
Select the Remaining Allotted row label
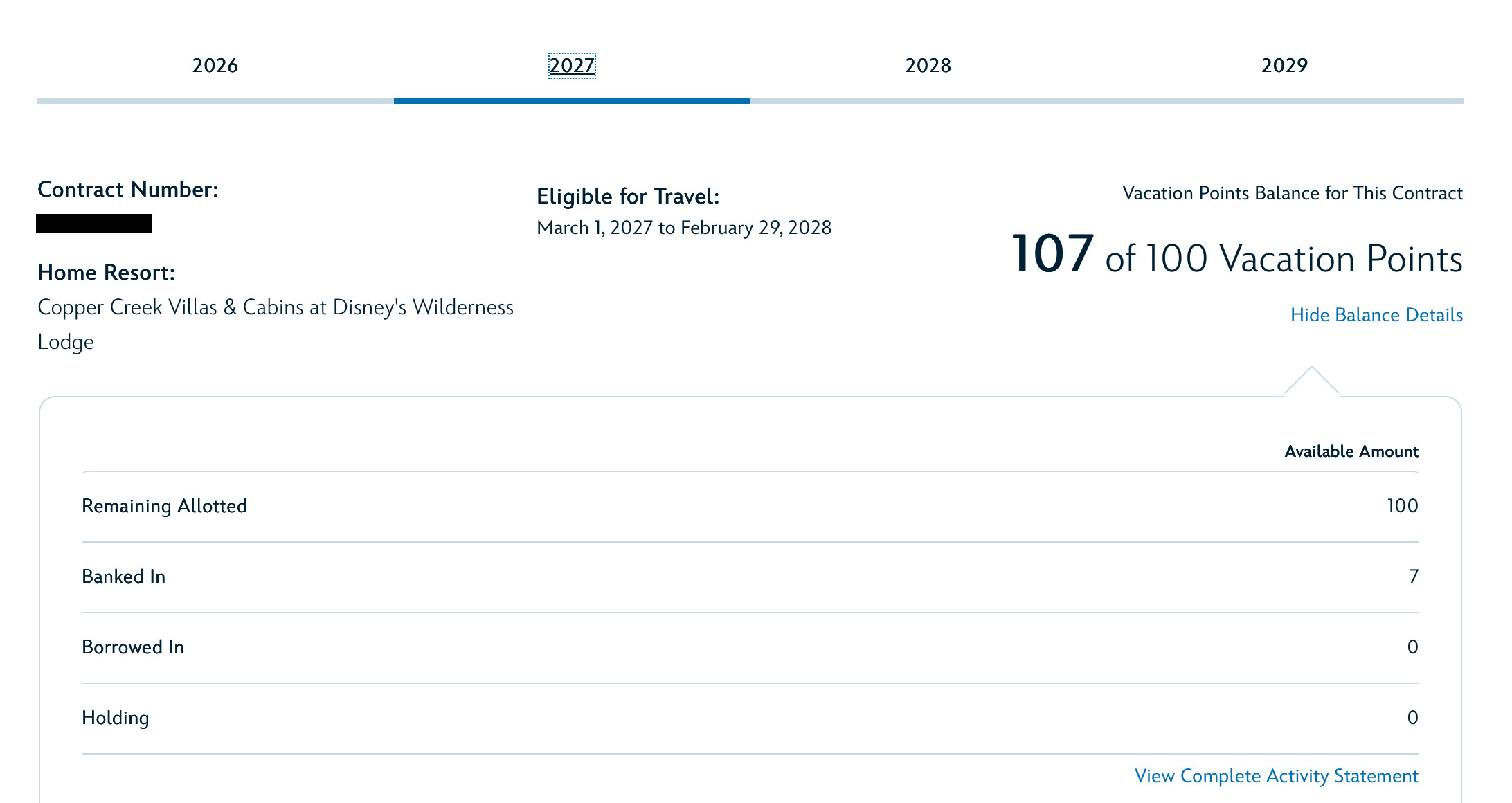[x=164, y=506]
